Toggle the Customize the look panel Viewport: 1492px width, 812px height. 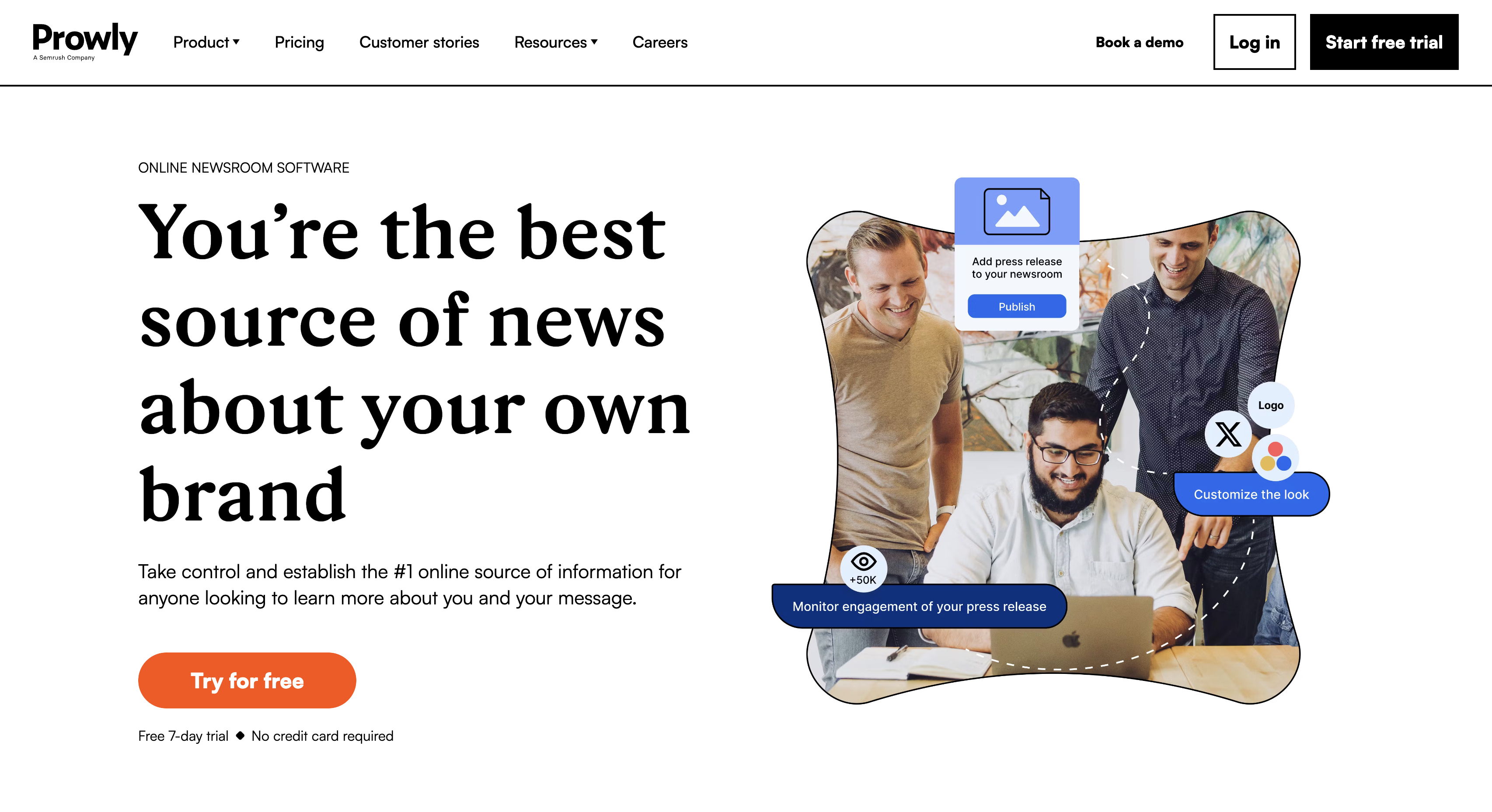[x=1253, y=494]
